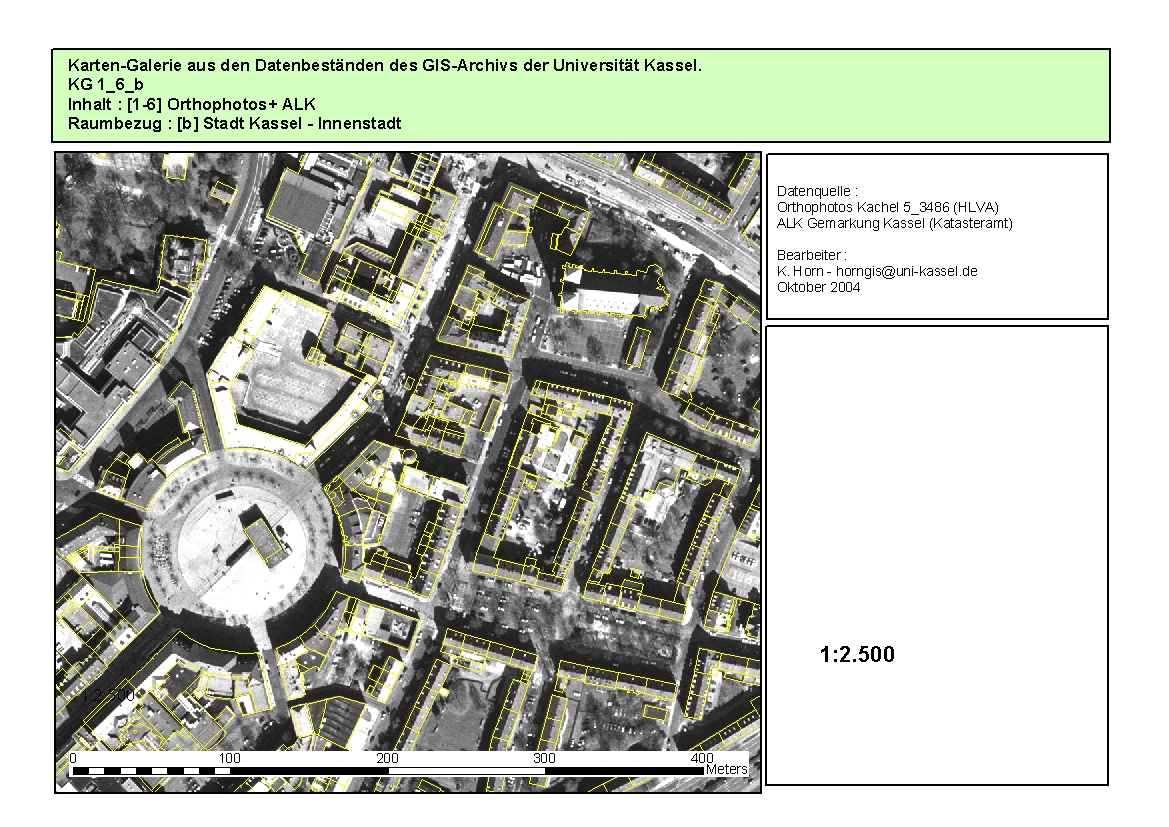
Task: Select 'ALK Gemarkung Kassel (Katasteramt)' text
Action: tap(894, 223)
